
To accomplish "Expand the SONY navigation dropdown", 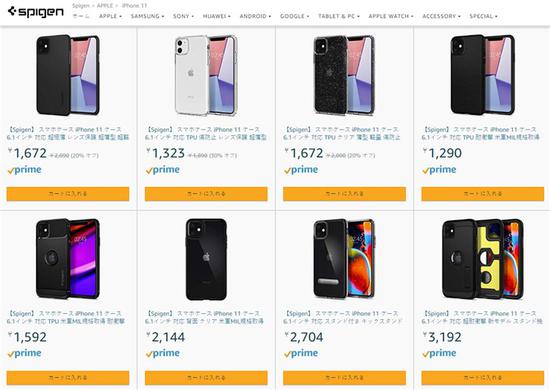I will (x=183, y=16).
